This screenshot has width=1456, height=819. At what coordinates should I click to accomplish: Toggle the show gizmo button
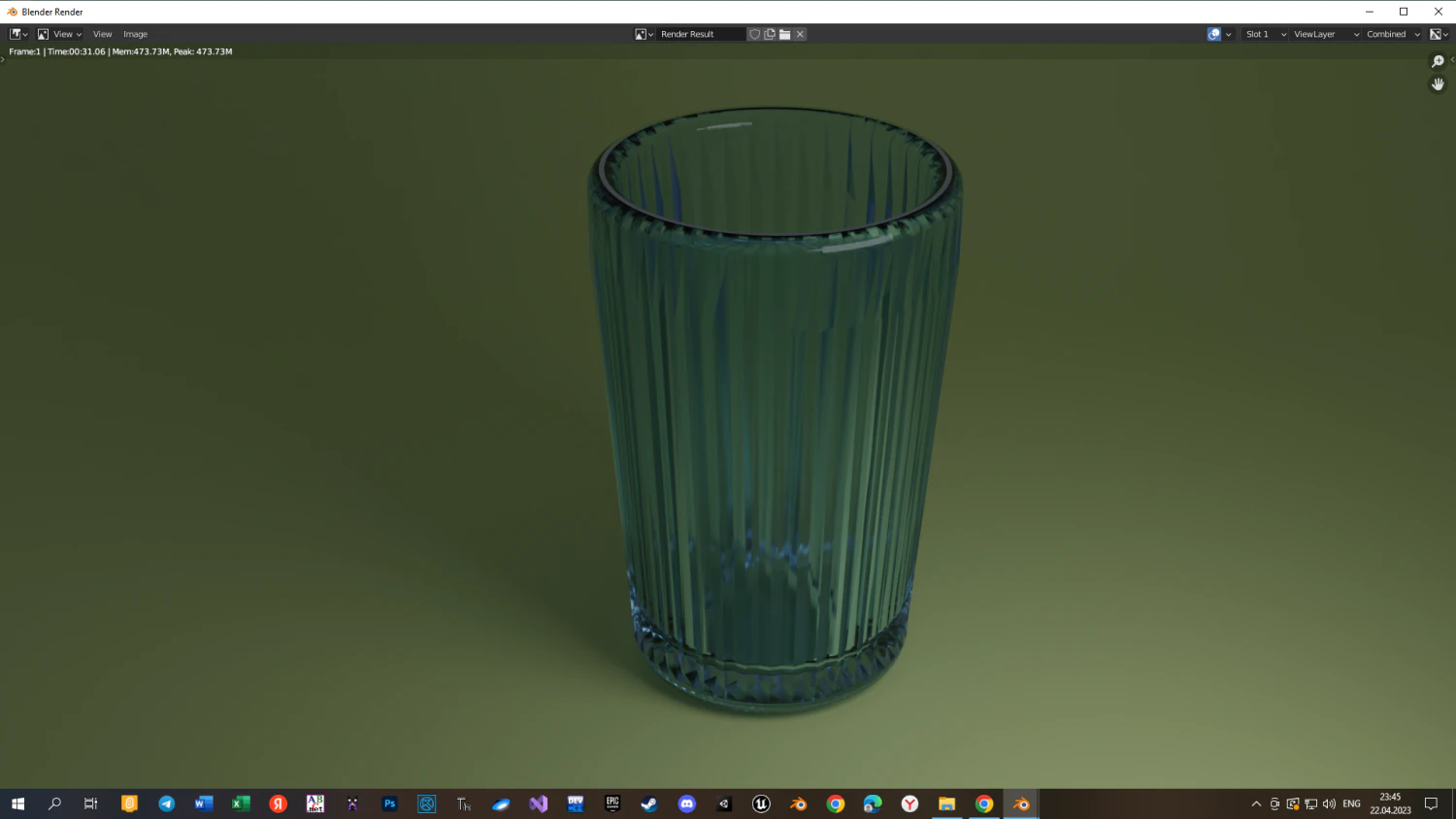click(x=1213, y=34)
